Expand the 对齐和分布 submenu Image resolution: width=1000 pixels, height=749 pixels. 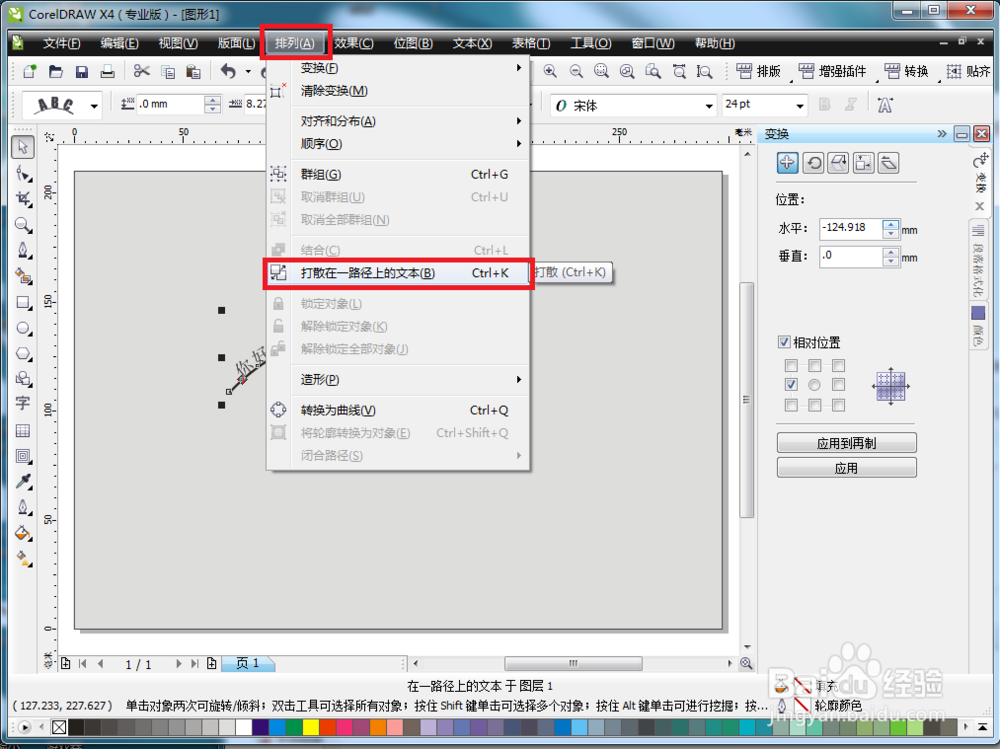410,121
